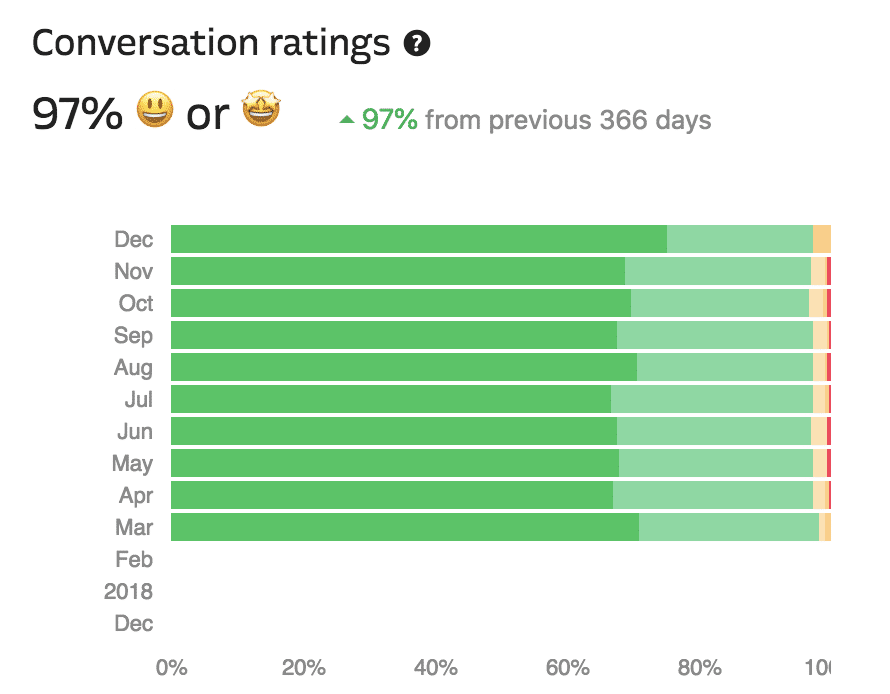Select the dark green segment of Jul bar
Viewport: 890px width, 694px height.
pyautogui.click(x=391, y=399)
